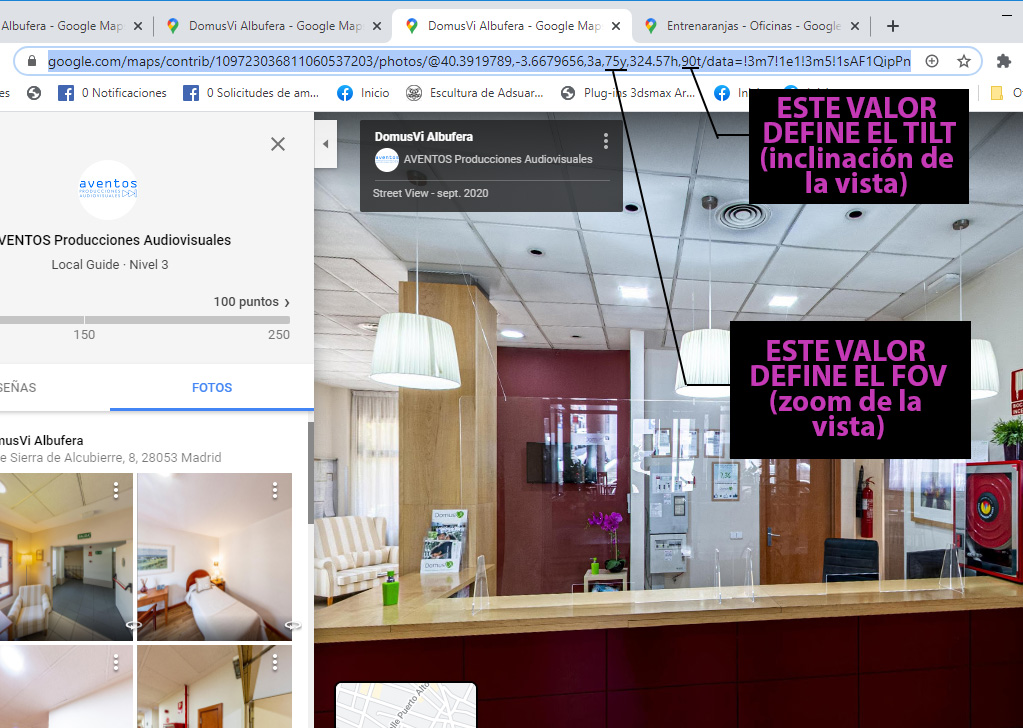The height and width of the screenshot is (728, 1023).
Task: Click the yellow folder bookmark icon
Action: coord(996,93)
